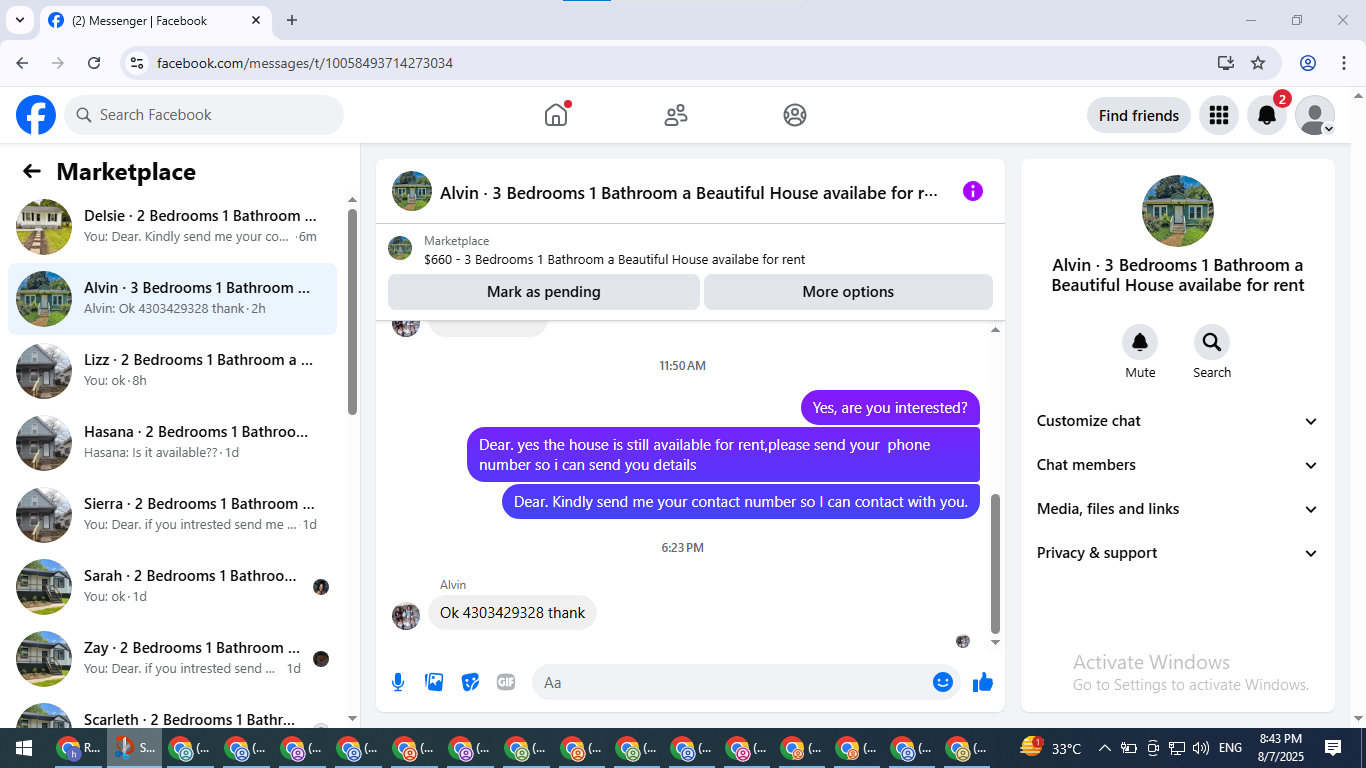The width and height of the screenshot is (1366, 768).
Task: Attach a photo using the image icon
Action: click(434, 682)
